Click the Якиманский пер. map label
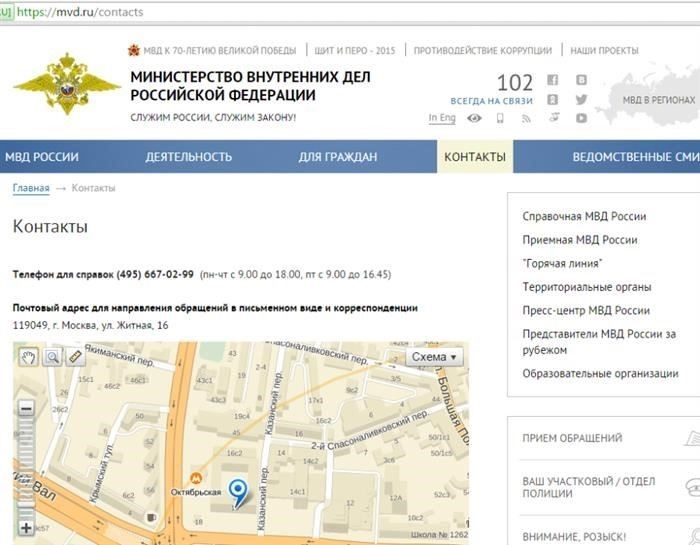Image resolution: width=700 pixels, height=545 pixels. (x=120, y=355)
